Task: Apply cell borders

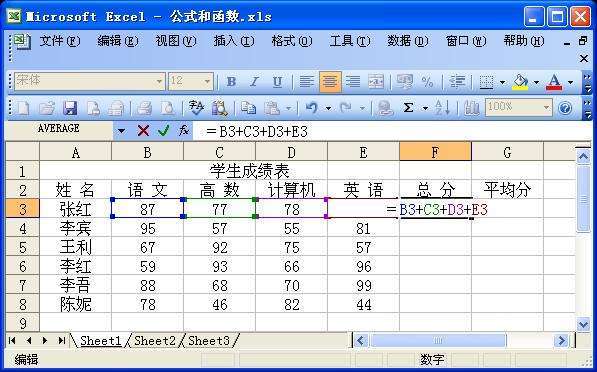Action: point(486,81)
